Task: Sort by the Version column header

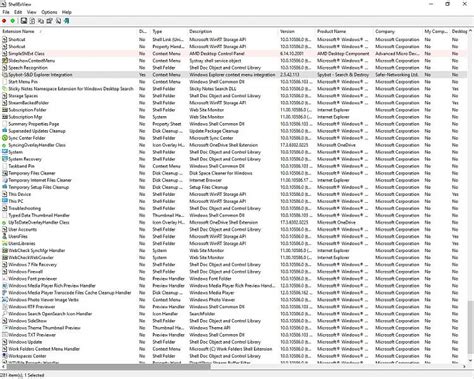Action: pos(297,31)
